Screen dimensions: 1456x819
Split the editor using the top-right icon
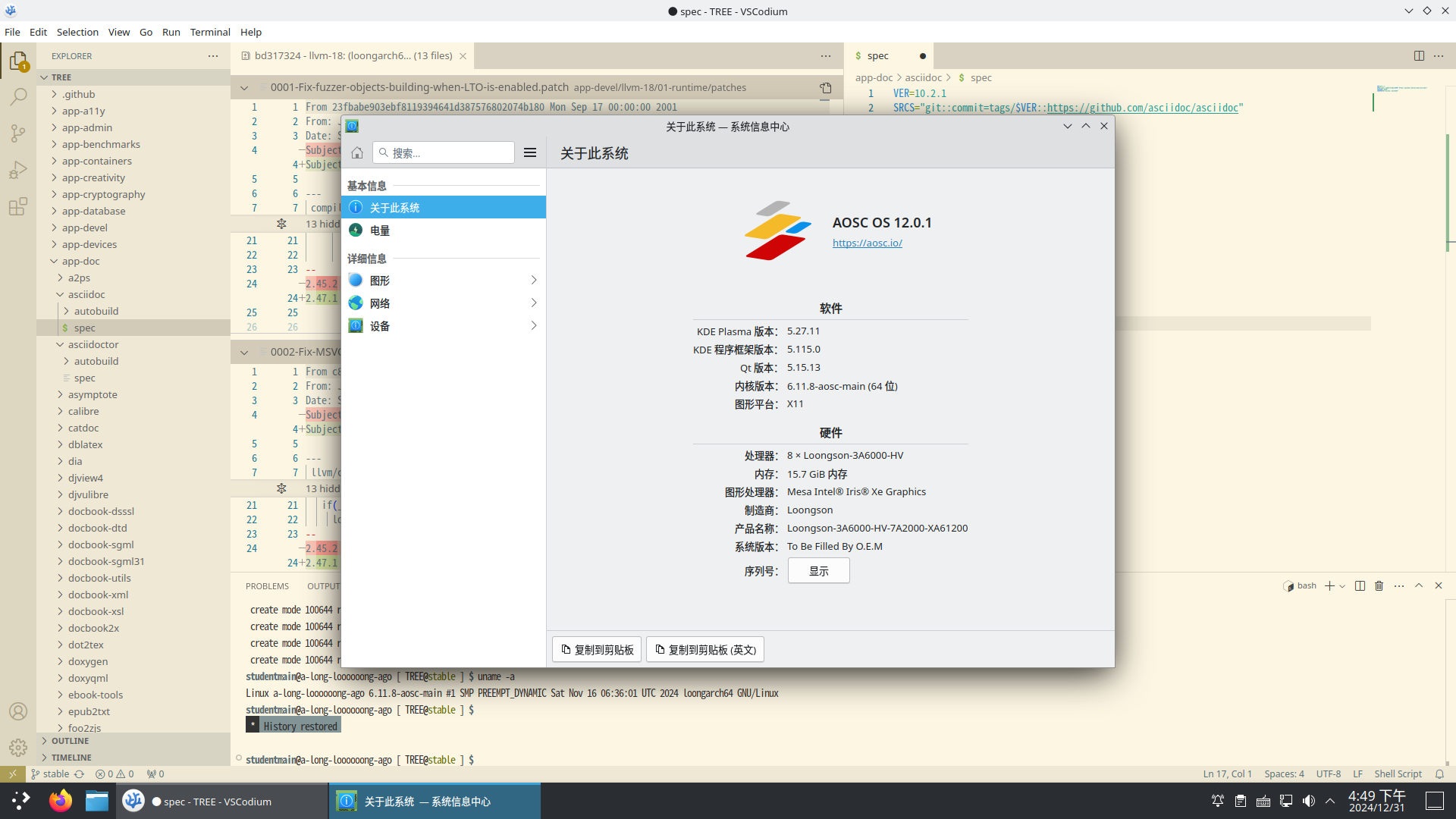pyautogui.click(x=1419, y=55)
